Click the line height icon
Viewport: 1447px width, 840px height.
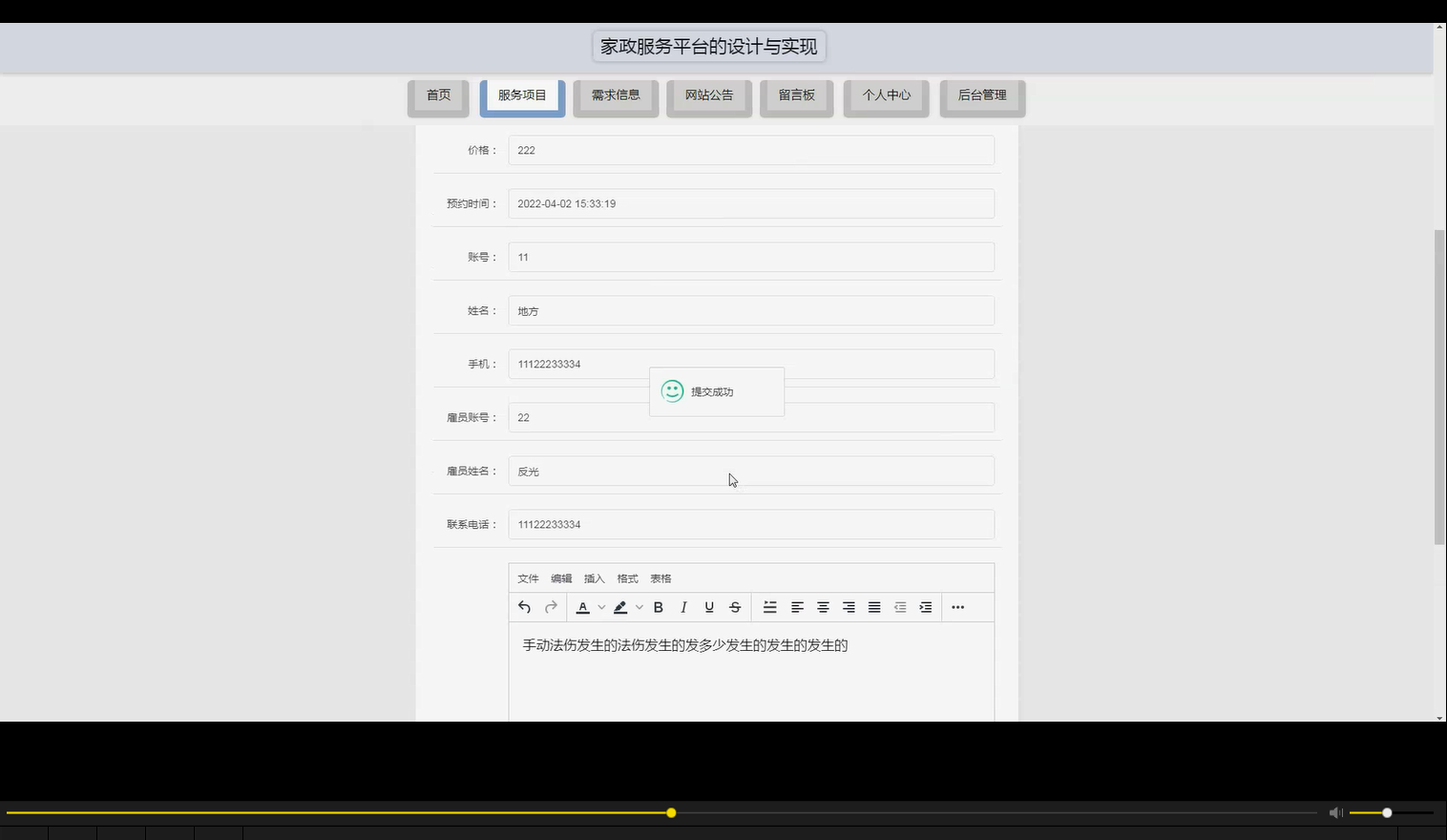(x=770, y=607)
